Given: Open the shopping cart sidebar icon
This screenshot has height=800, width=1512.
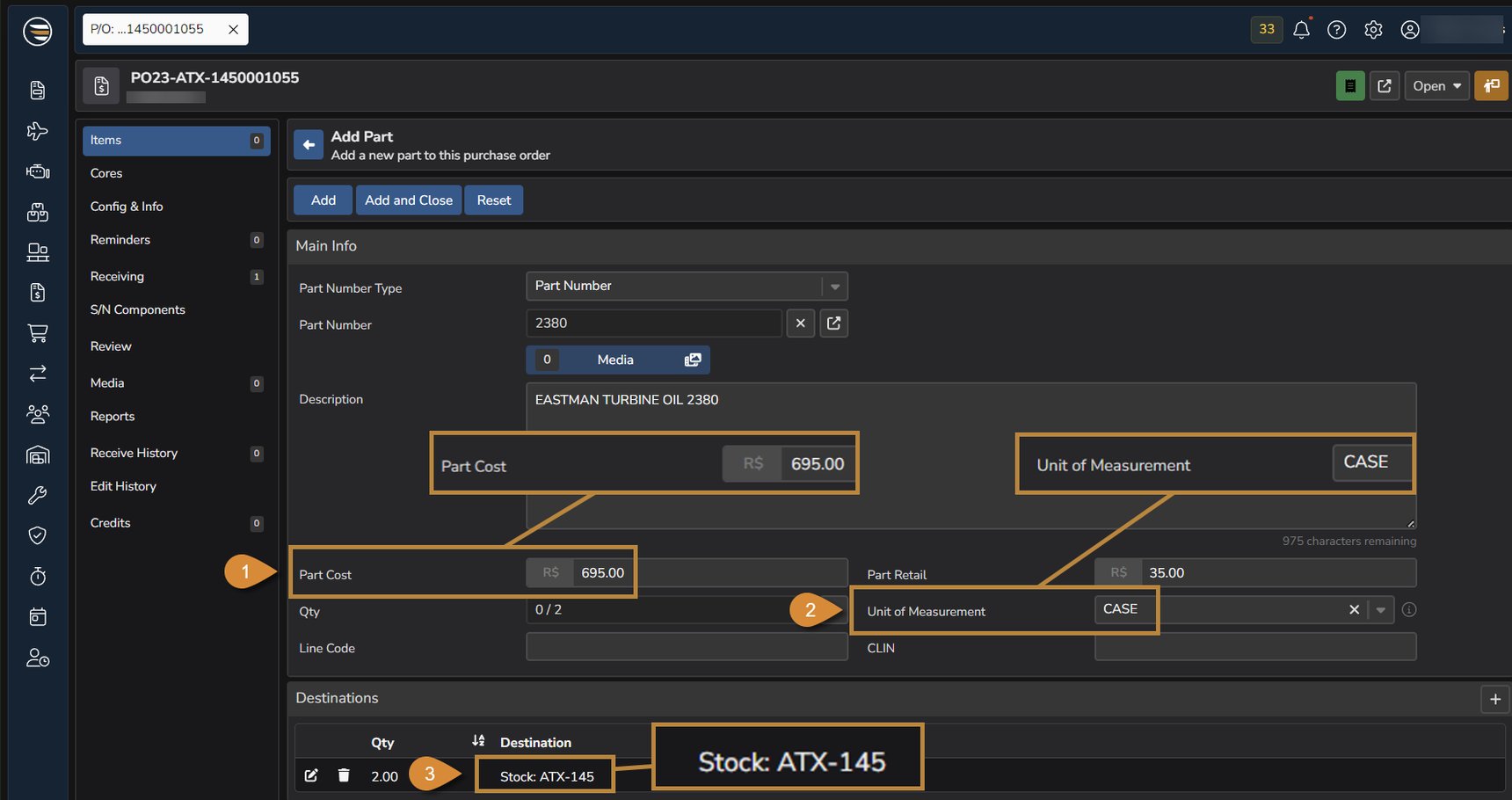Looking at the screenshot, I should [37, 333].
